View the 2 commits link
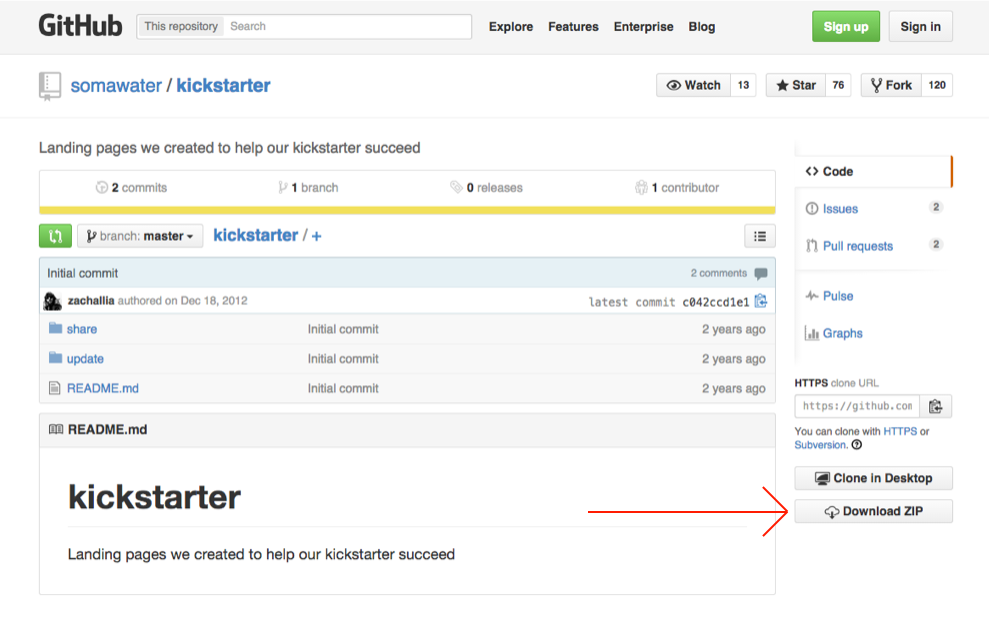This screenshot has height=638, width=989. [131, 187]
